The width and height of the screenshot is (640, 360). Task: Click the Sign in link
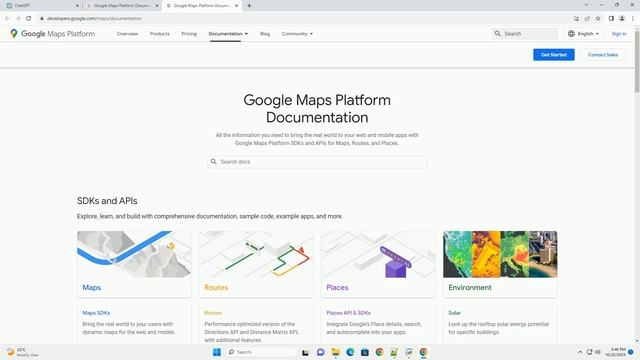(x=619, y=34)
